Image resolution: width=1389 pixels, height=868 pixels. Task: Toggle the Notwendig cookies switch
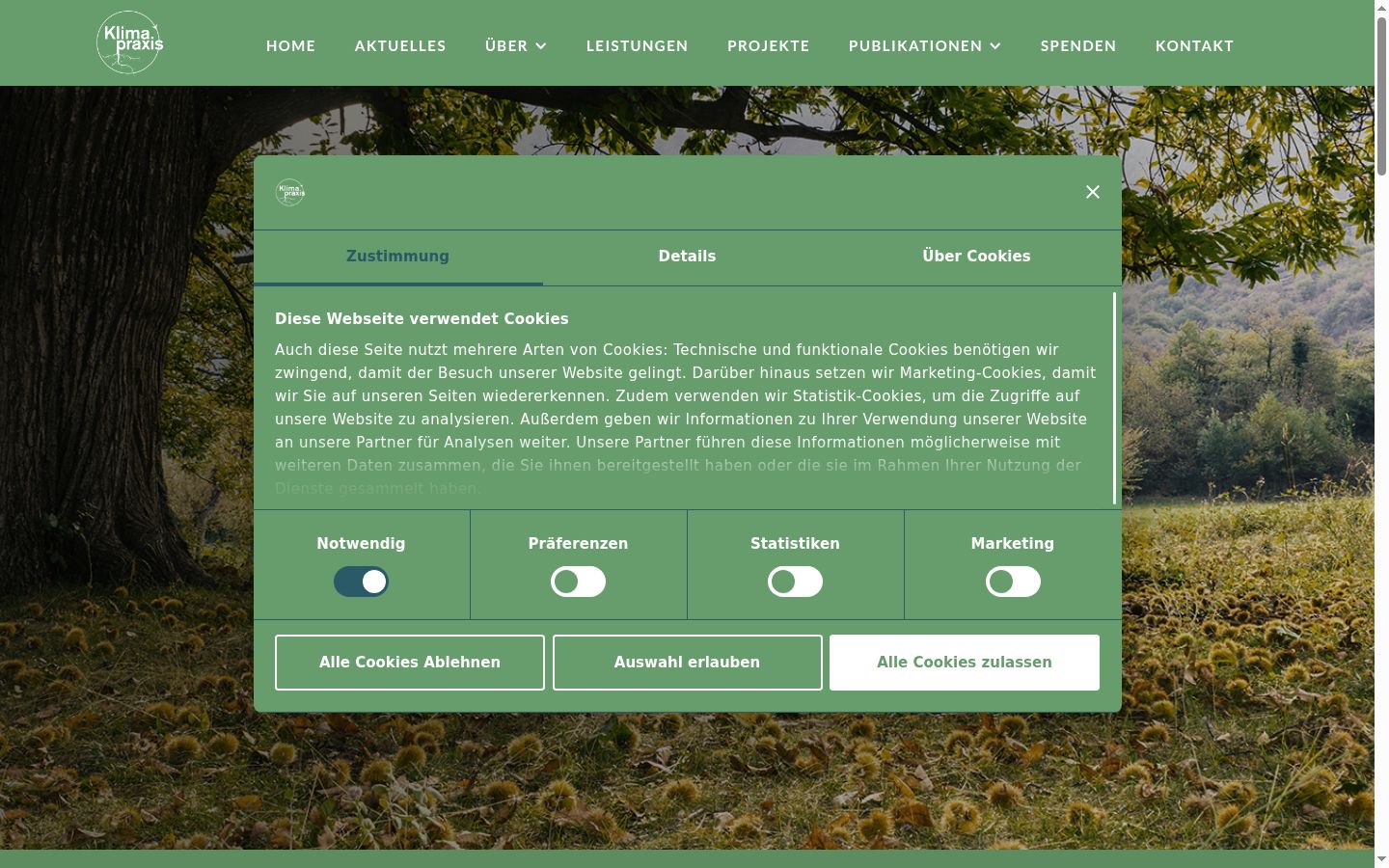tap(362, 582)
